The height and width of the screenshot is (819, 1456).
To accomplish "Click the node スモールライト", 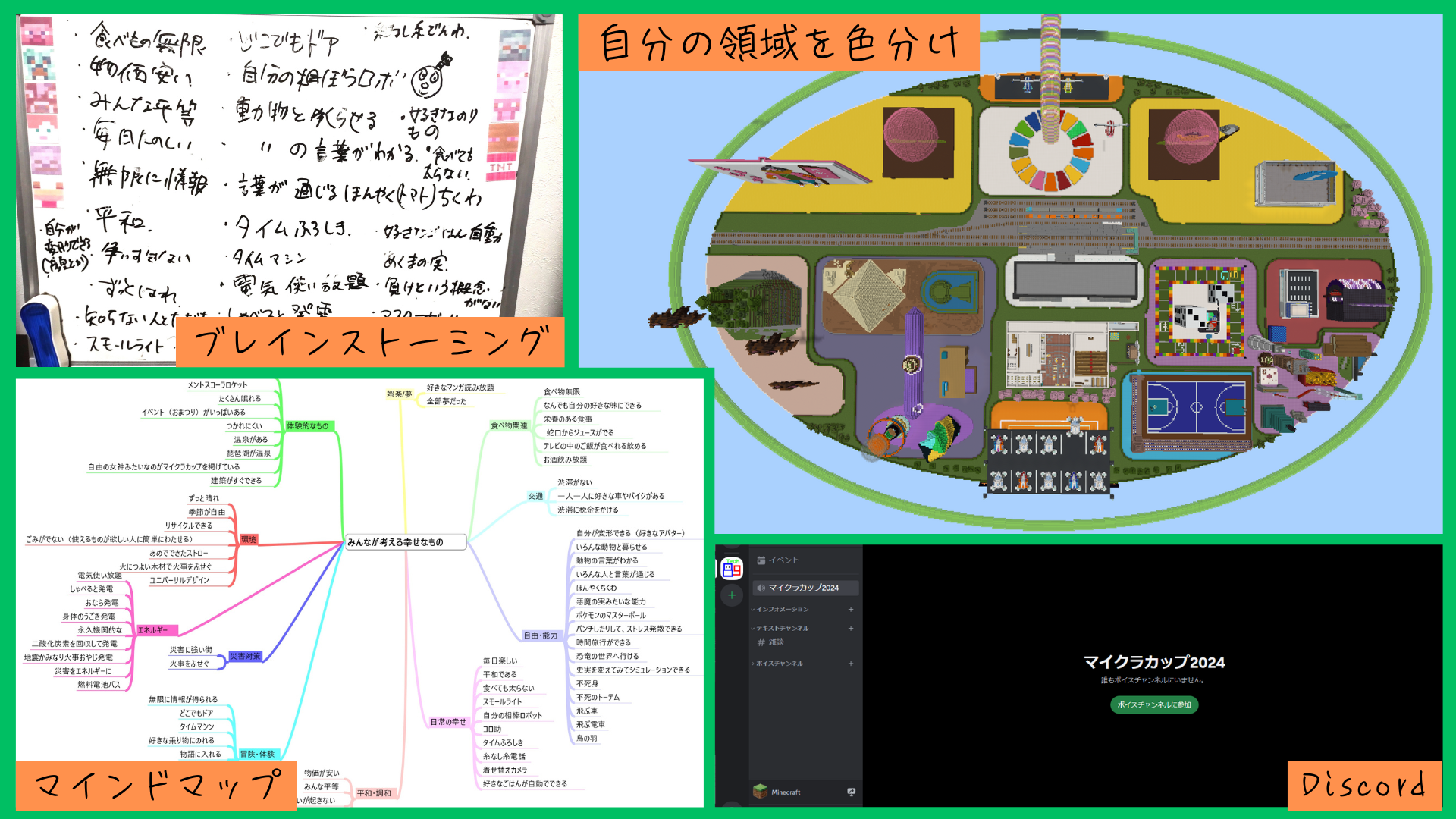I will point(502,702).
